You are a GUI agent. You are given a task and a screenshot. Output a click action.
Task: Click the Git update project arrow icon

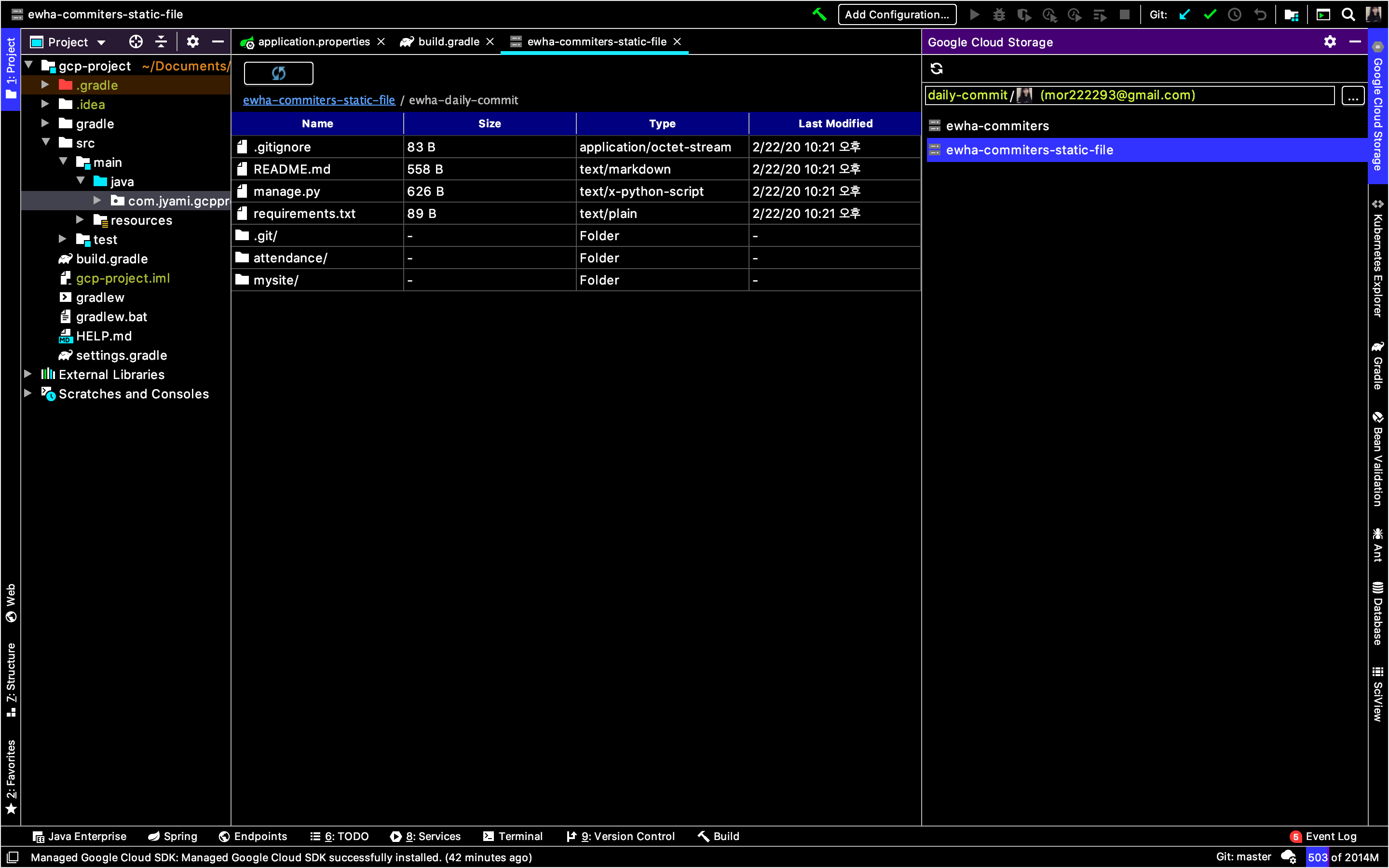click(x=1185, y=14)
